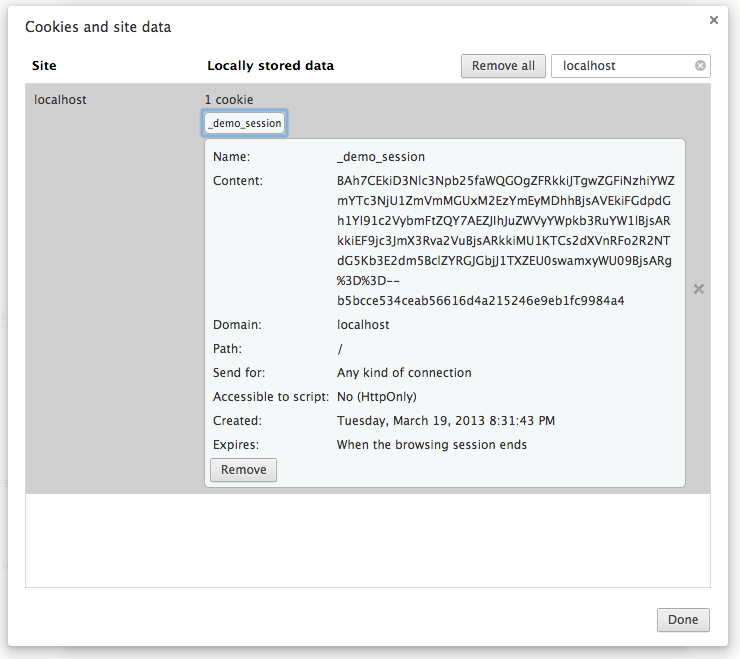740x659 pixels.
Task: Close the Cookies and site data dialog
Action: [x=714, y=20]
